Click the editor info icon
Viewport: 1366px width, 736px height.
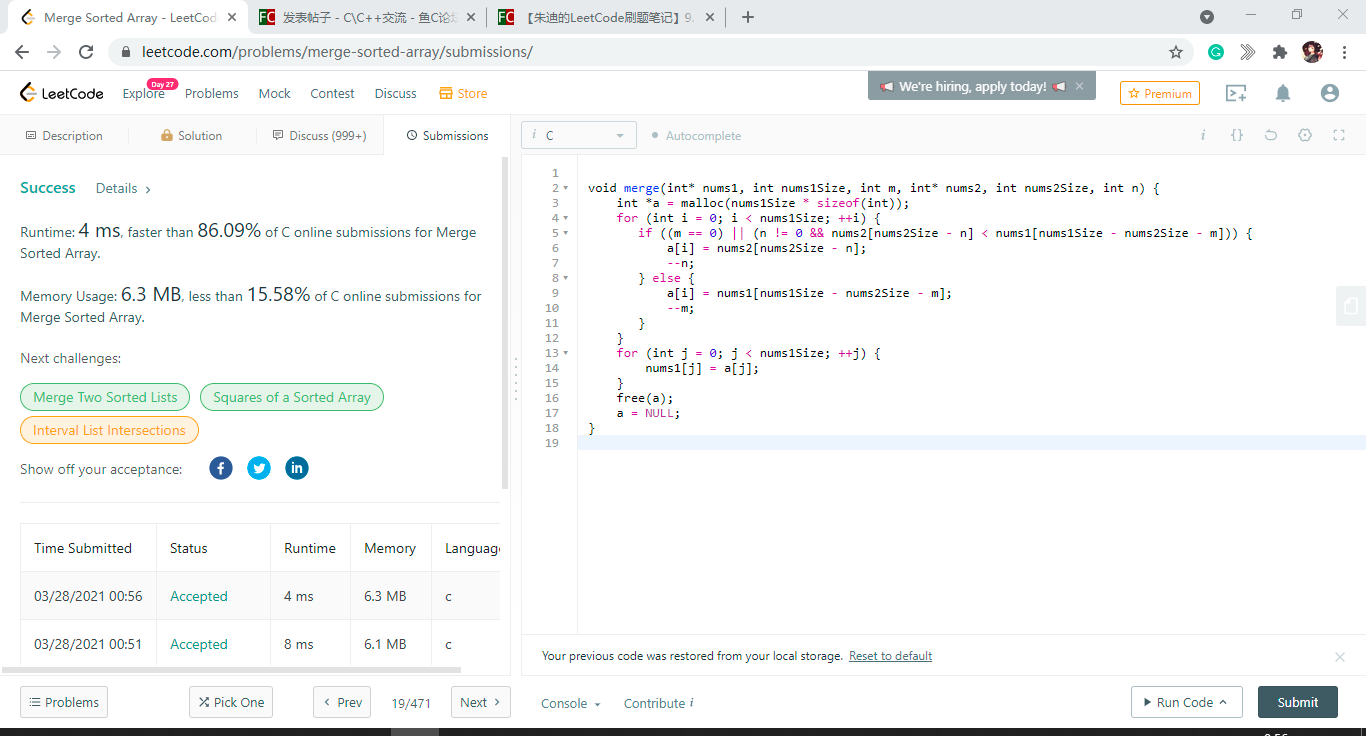pyautogui.click(x=1203, y=135)
